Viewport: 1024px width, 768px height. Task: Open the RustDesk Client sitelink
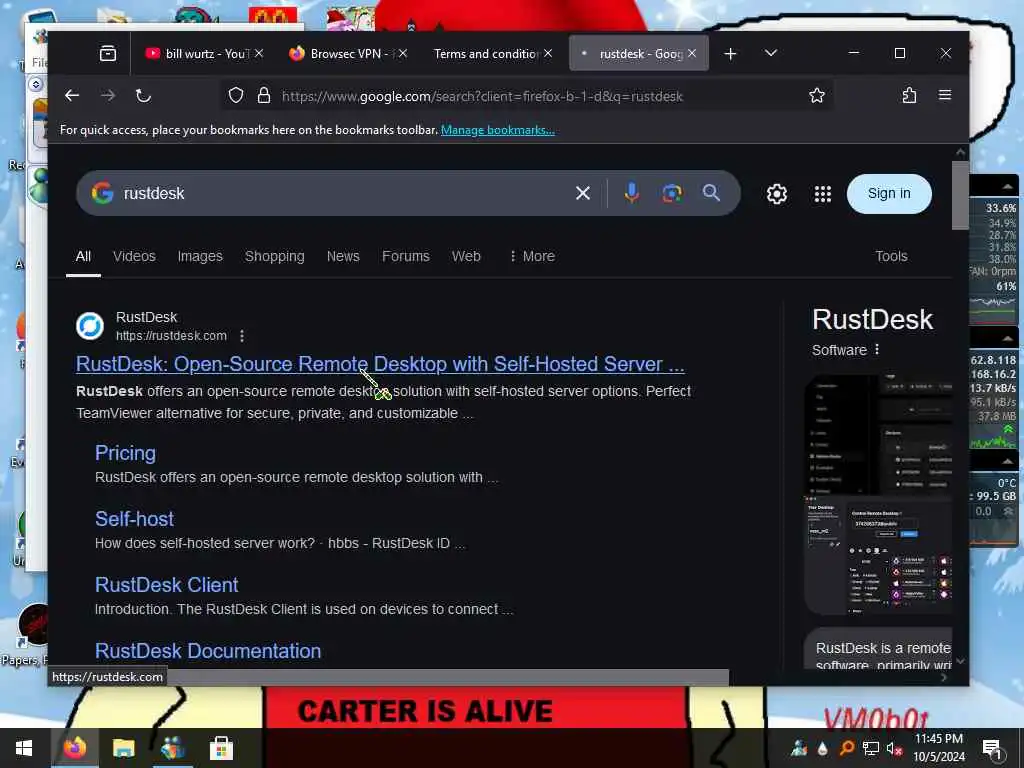[x=167, y=584]
